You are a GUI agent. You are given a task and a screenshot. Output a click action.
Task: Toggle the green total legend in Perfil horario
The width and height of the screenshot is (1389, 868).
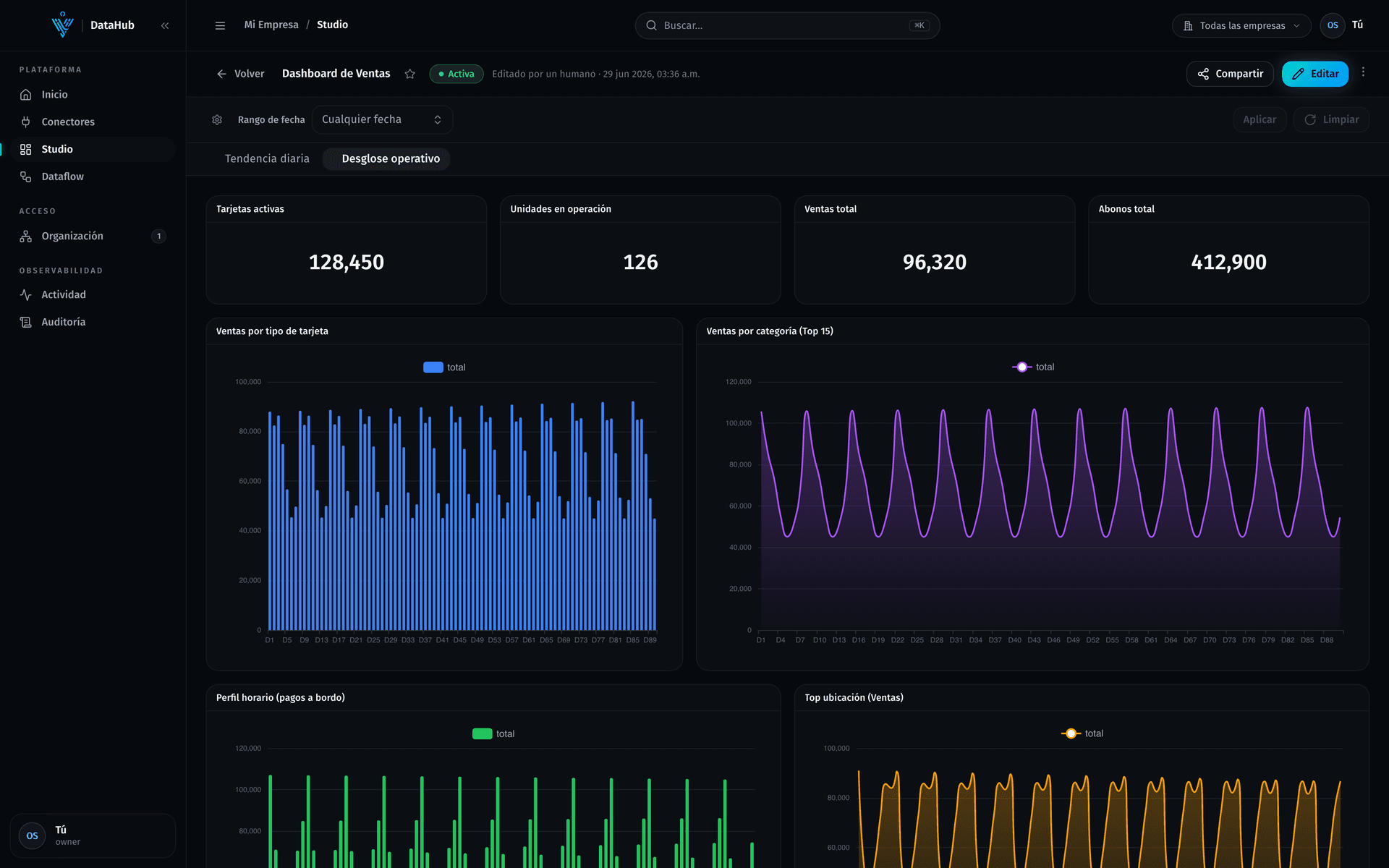493,733
